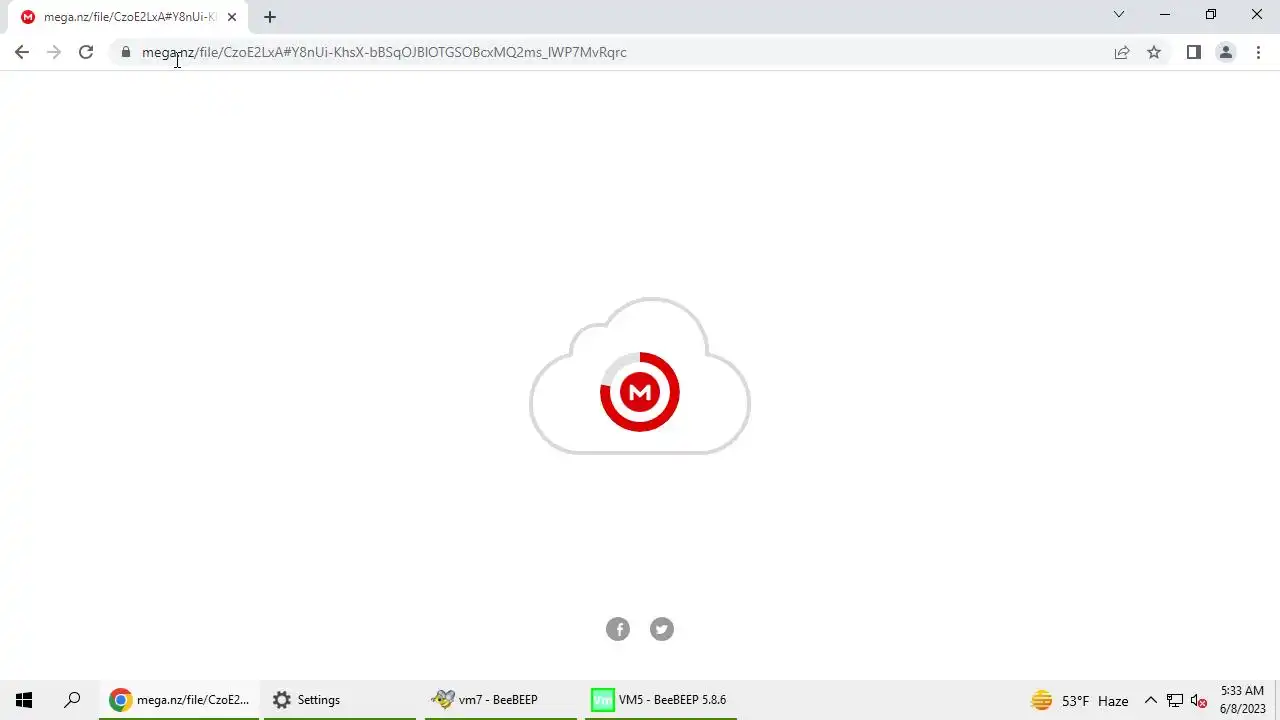Screen dimensions: 1280x720
Task: Open the Chrome profile menu
Action: [1225, 52]
